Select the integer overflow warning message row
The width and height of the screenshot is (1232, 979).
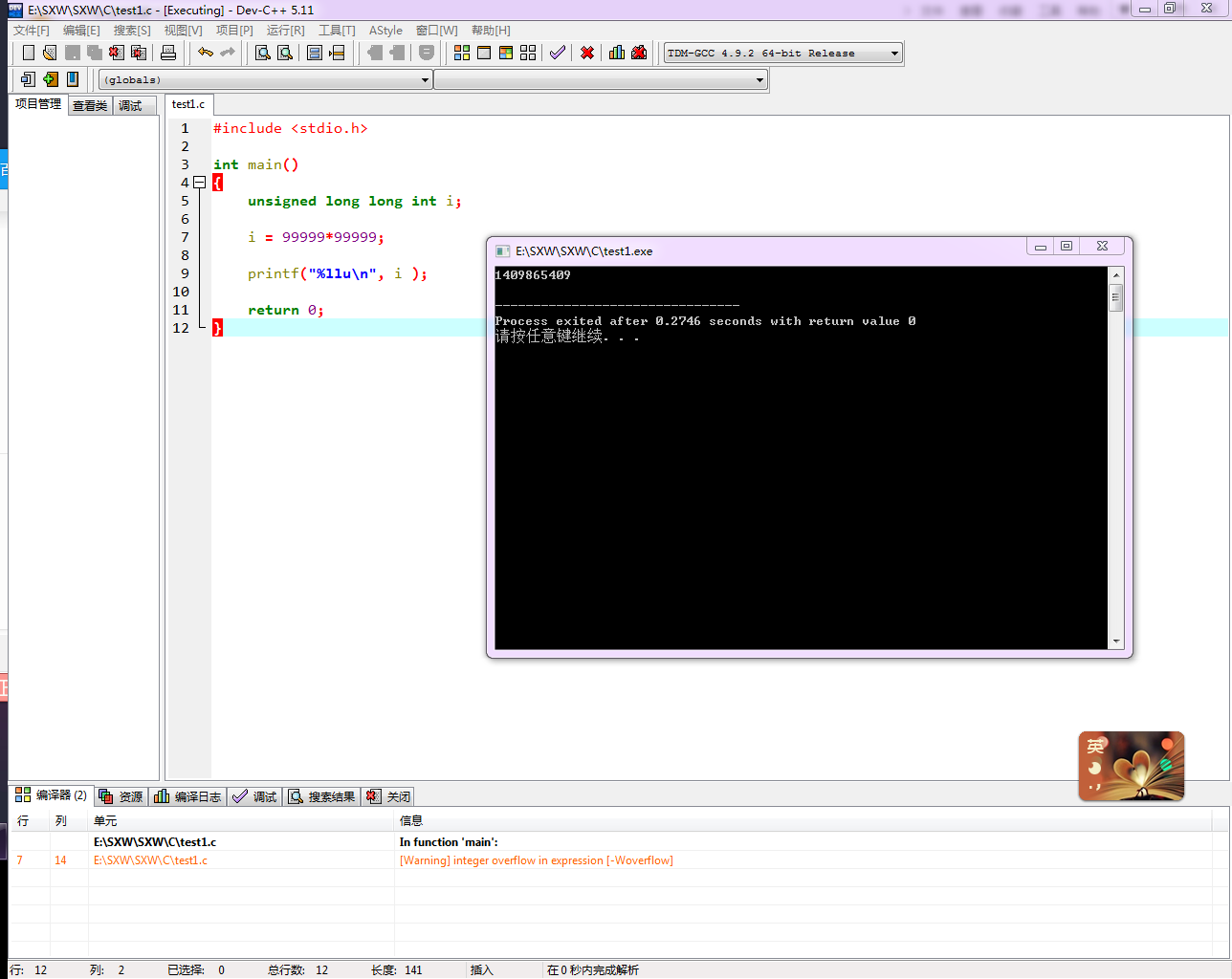[612, 860]
